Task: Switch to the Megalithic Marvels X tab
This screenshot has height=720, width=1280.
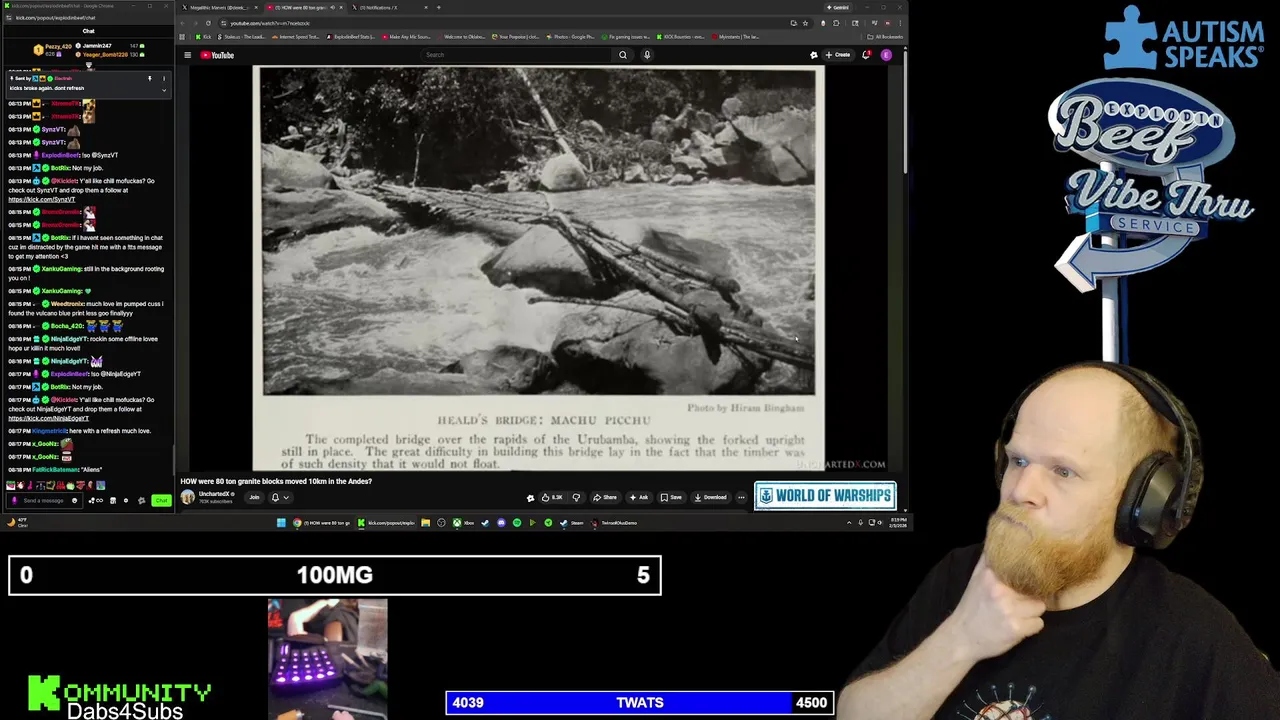Action: point(218,7)
